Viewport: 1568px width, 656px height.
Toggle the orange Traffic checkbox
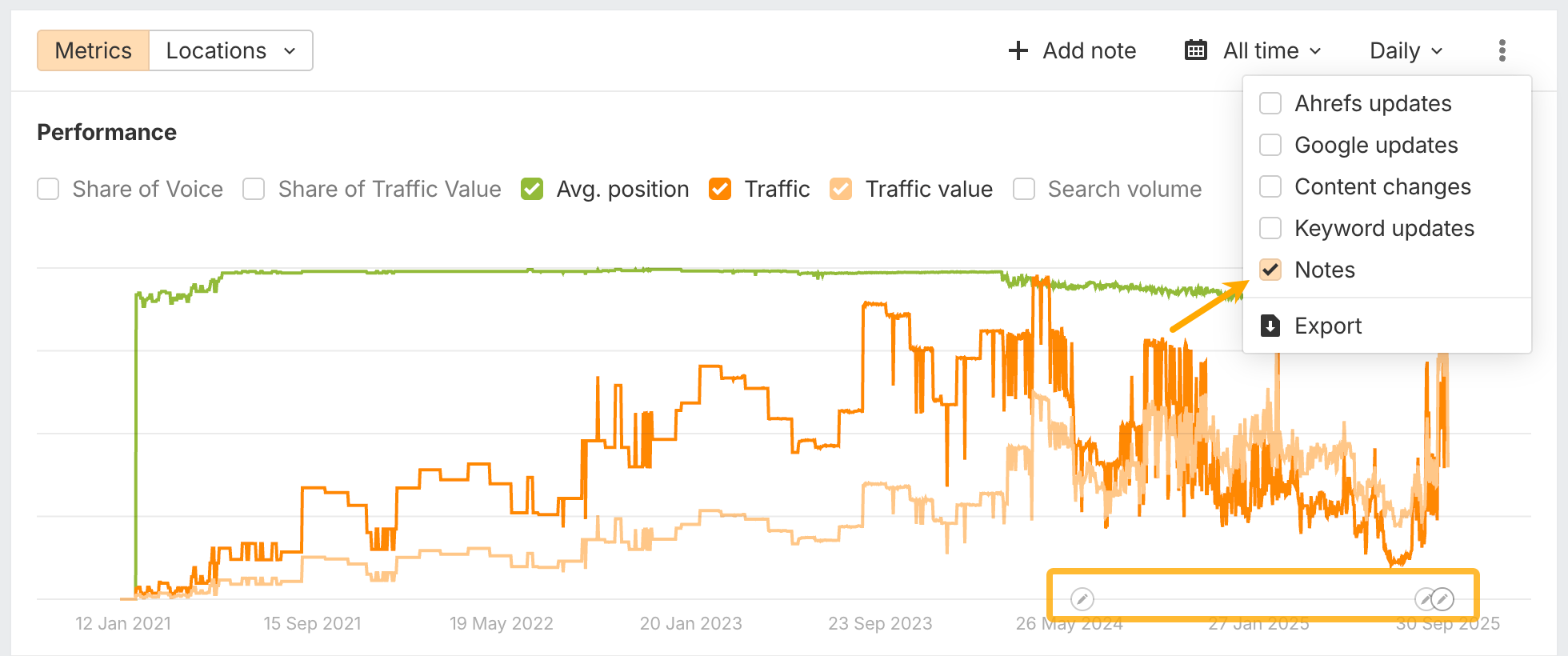[x=720, y=190]
